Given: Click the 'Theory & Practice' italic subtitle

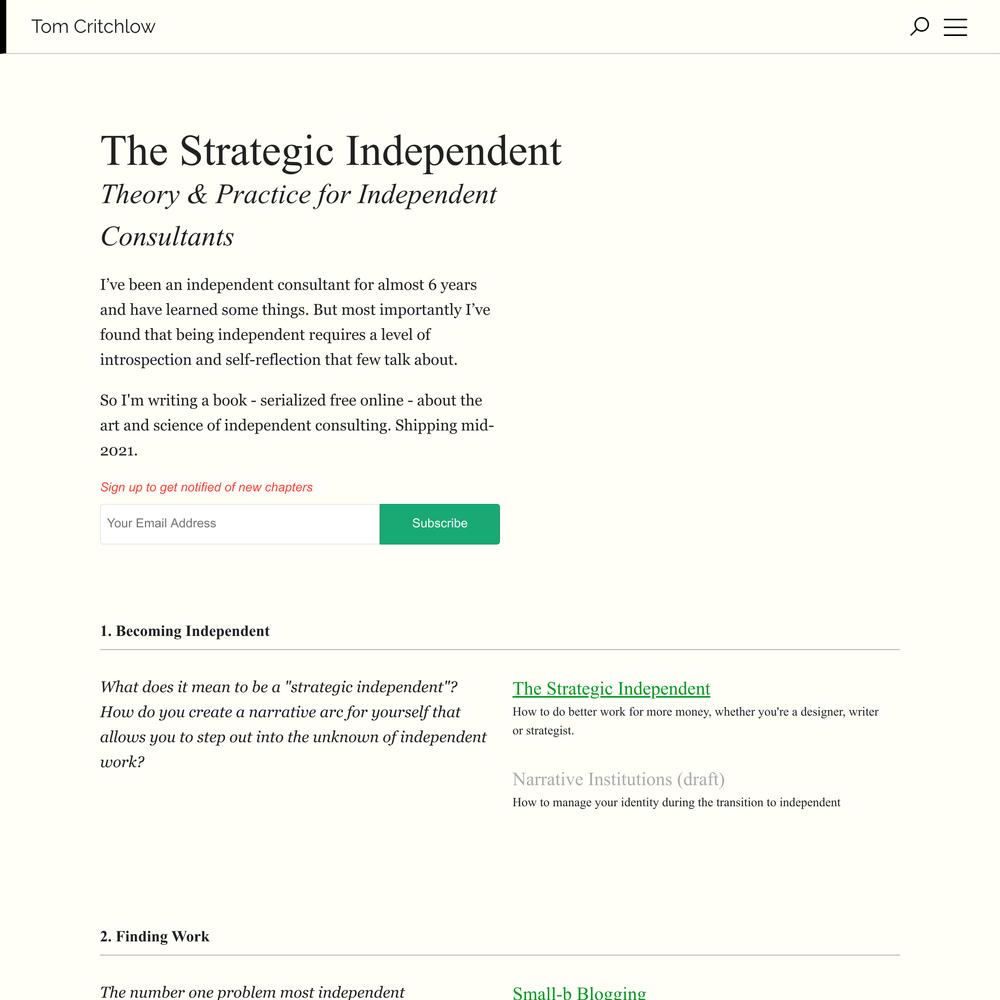Looking at the screenshot, I should pyautogui.click(x=298, y=216).
